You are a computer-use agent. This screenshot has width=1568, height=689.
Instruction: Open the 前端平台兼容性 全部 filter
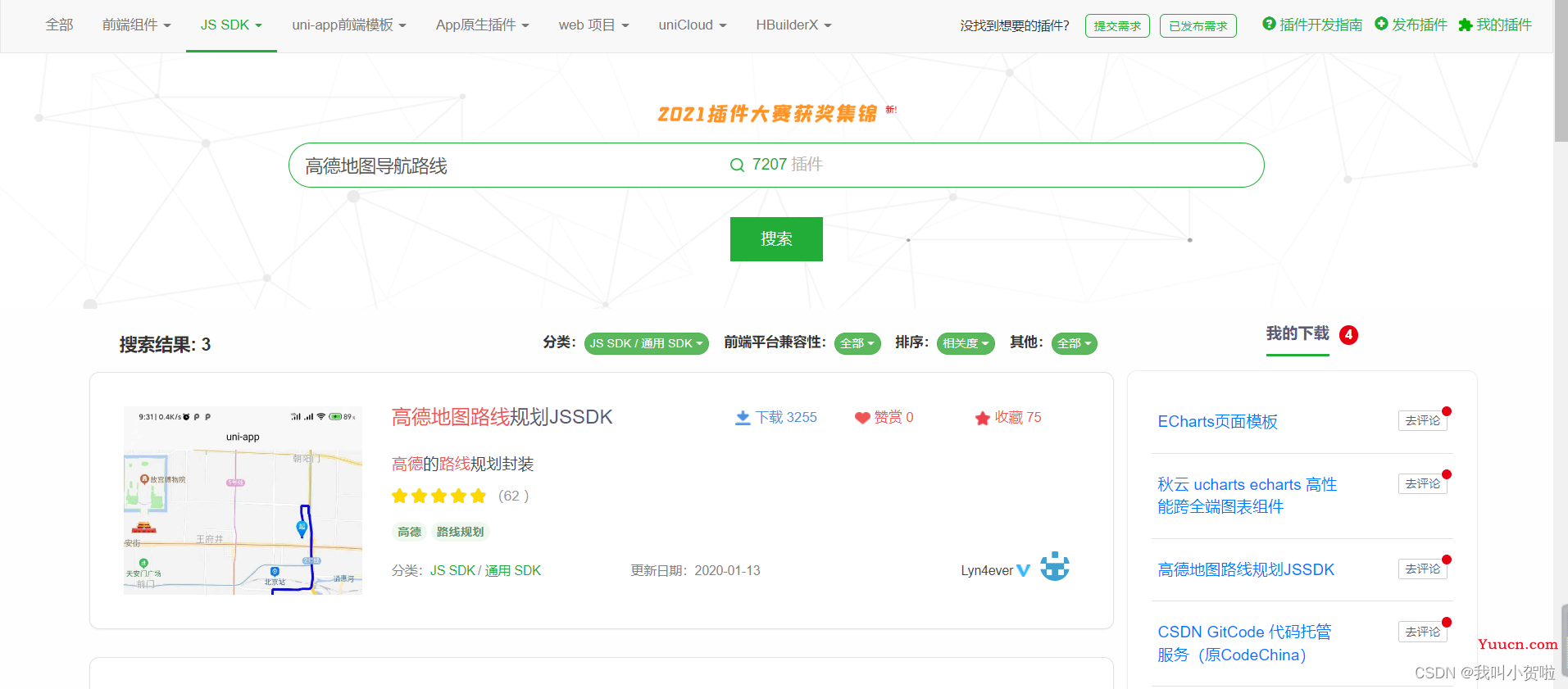857,343
